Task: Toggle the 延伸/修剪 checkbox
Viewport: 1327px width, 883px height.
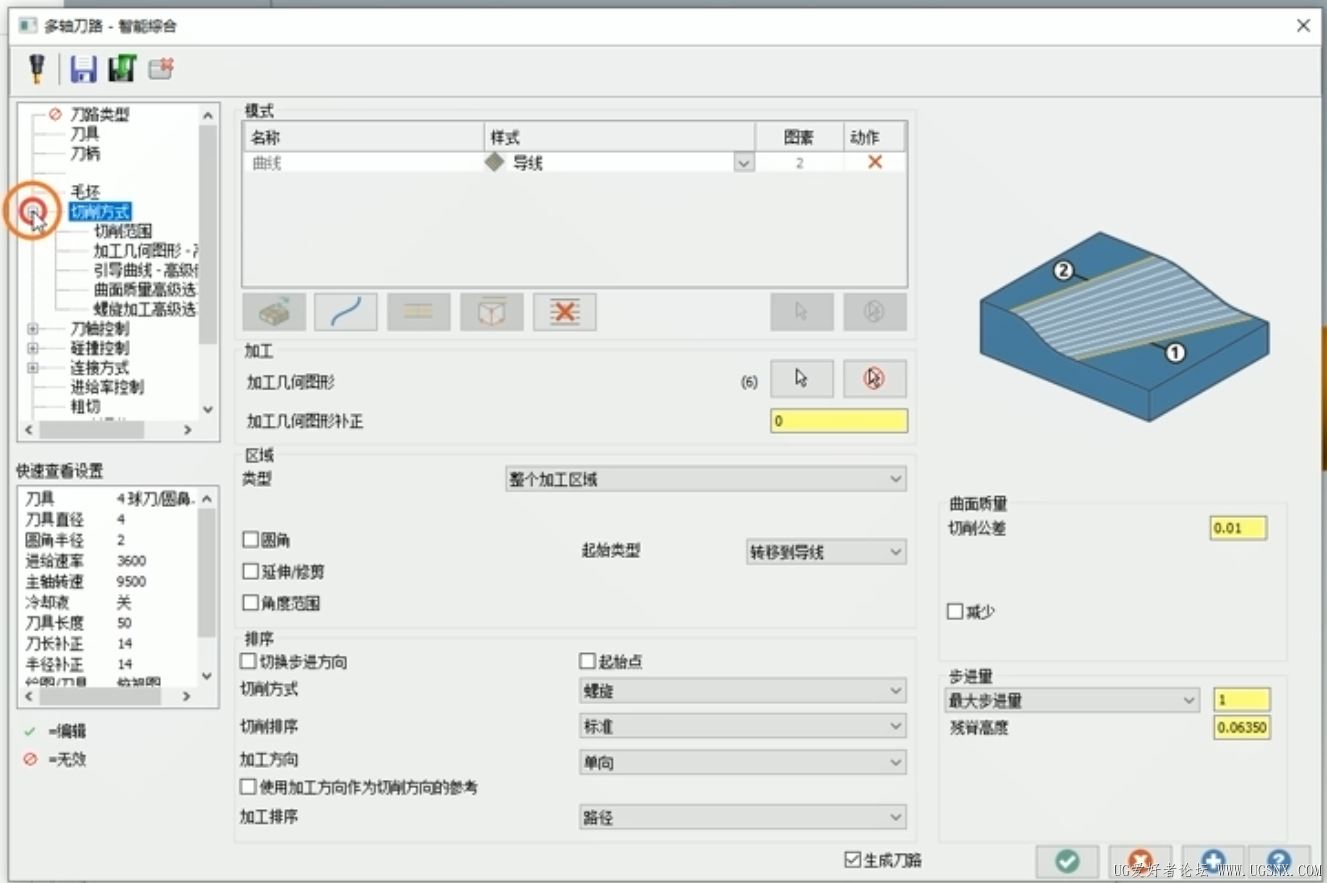Action: click(x=251, y=572)
